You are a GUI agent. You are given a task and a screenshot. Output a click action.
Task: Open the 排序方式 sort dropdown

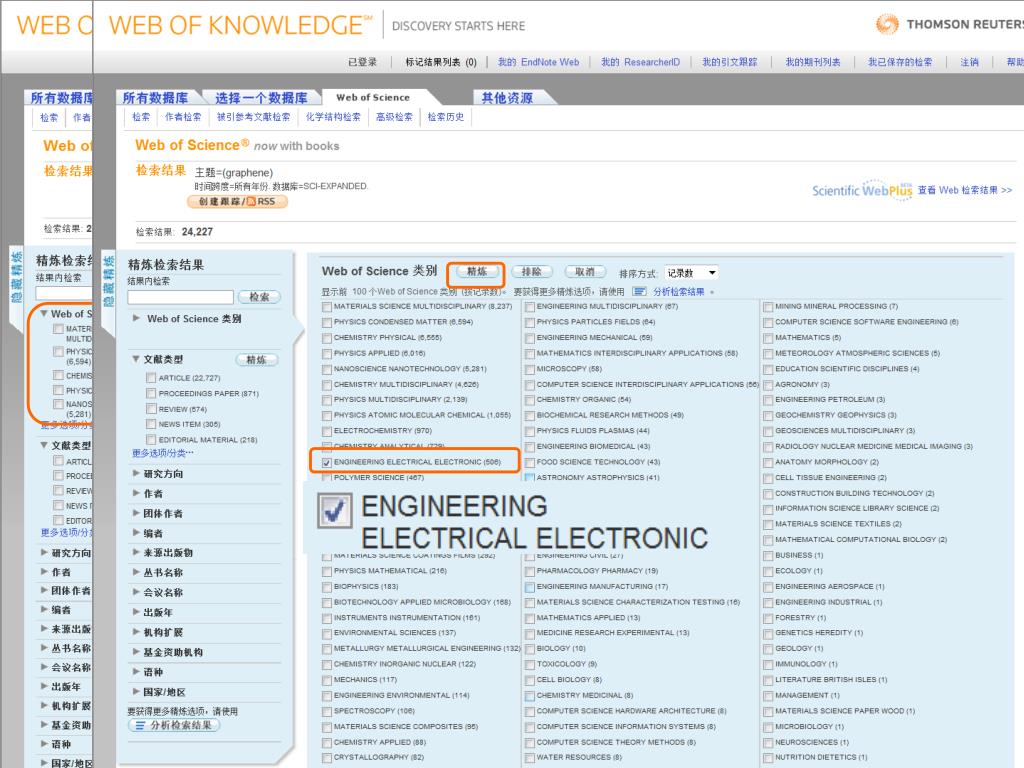click(692, 273)
